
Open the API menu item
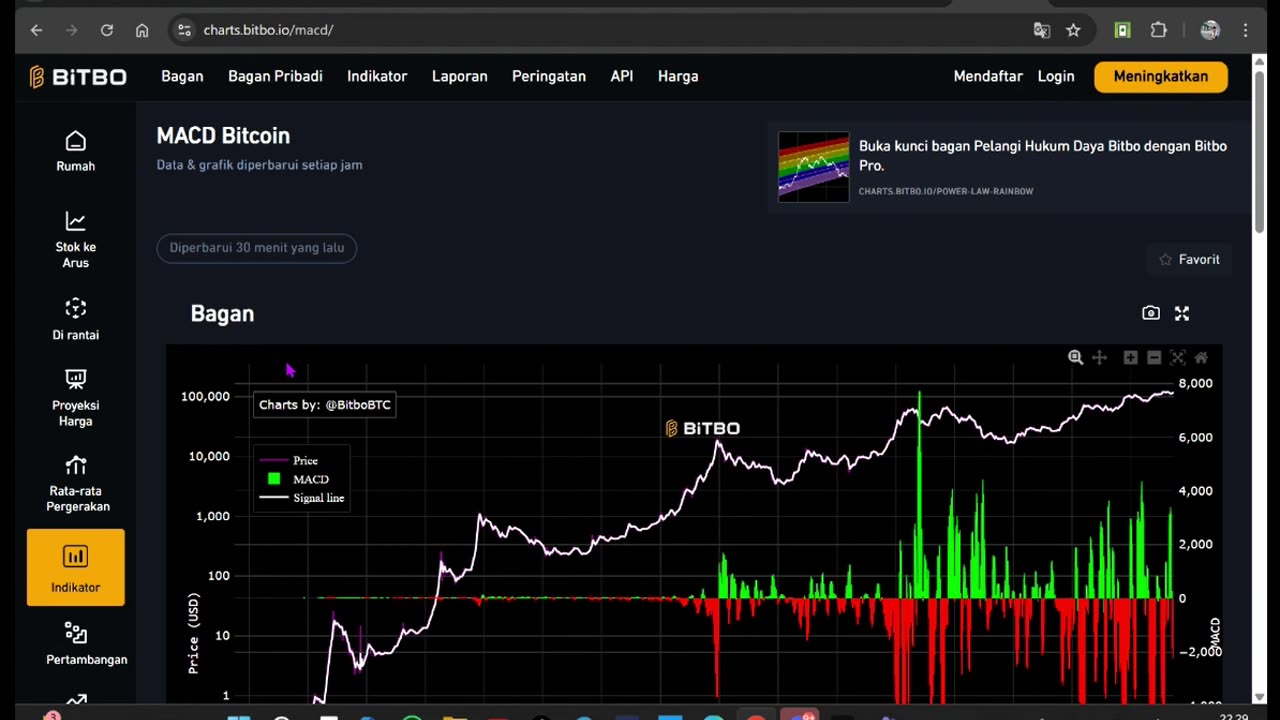(x=622, y=76)
